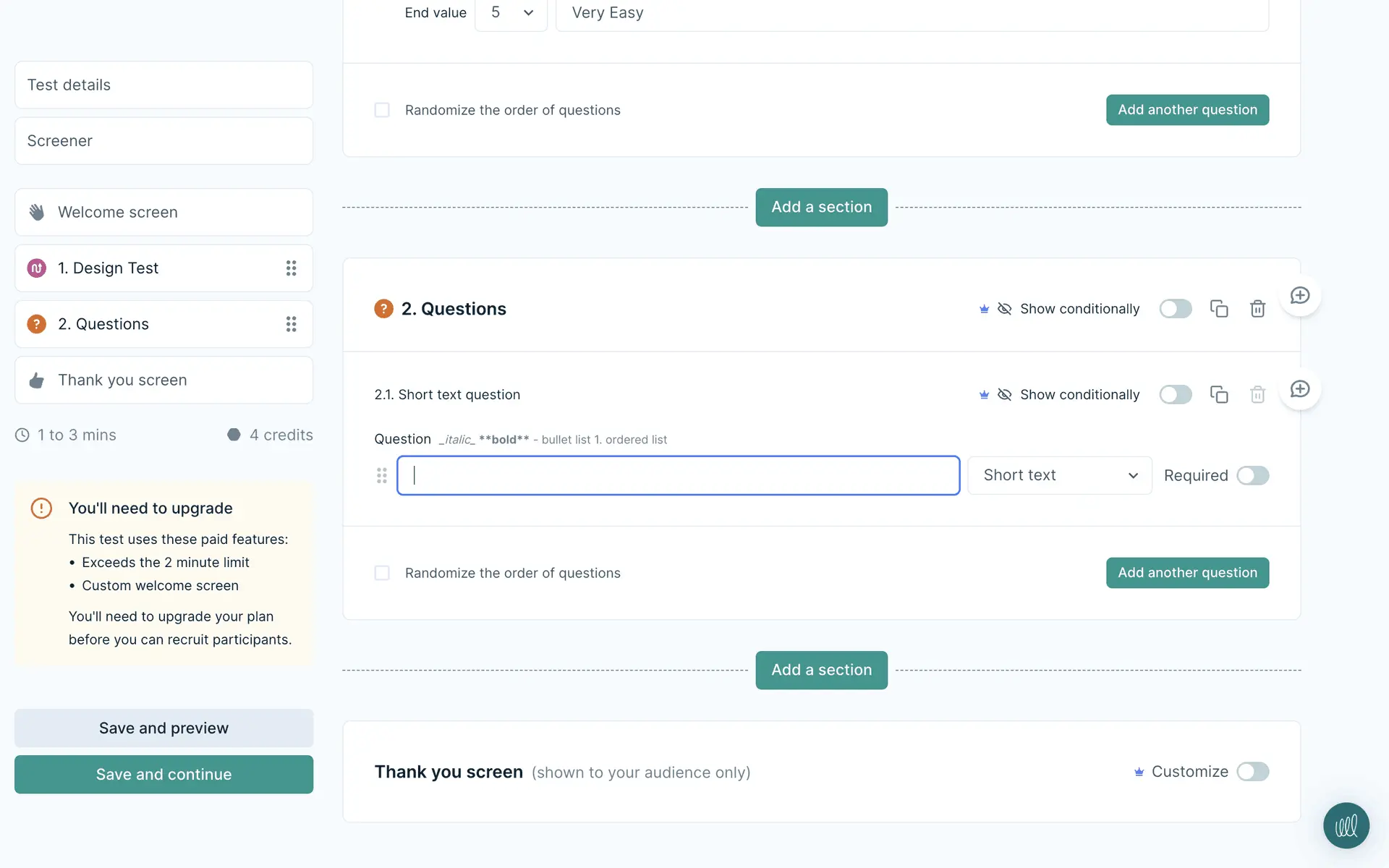The height and width of the screenshot is (868, 1389).
Task: Click add-comment icon beside Questions section header
Action: pyautogui.click(x=1300, y=296)
